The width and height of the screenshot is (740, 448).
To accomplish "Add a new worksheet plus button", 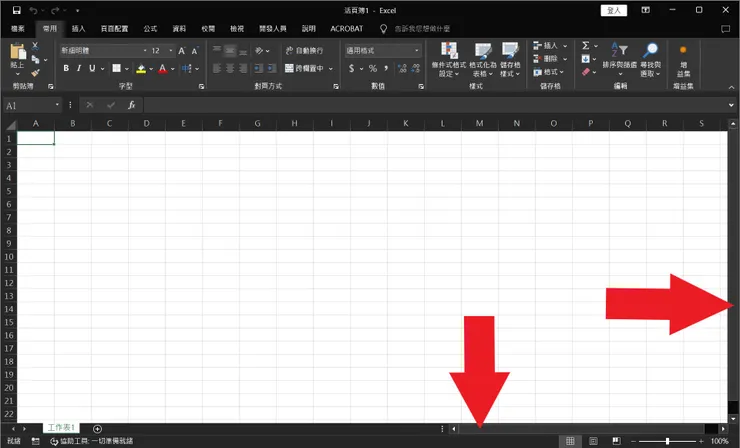I will coord(97,429).
